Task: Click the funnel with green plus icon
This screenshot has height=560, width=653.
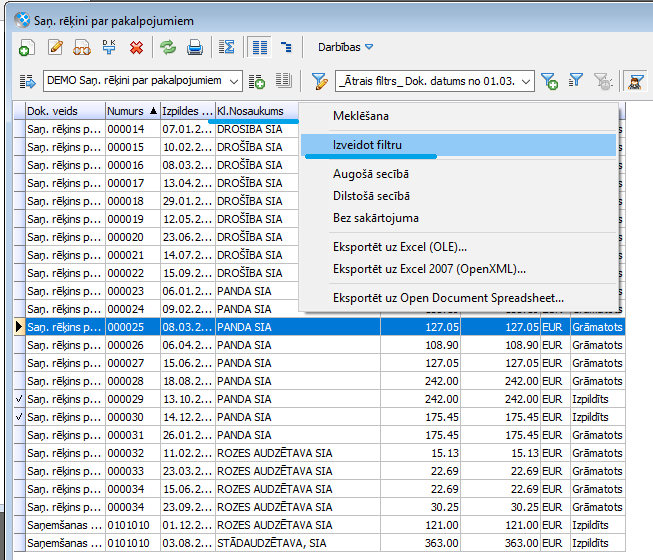Action: (548, 81)
